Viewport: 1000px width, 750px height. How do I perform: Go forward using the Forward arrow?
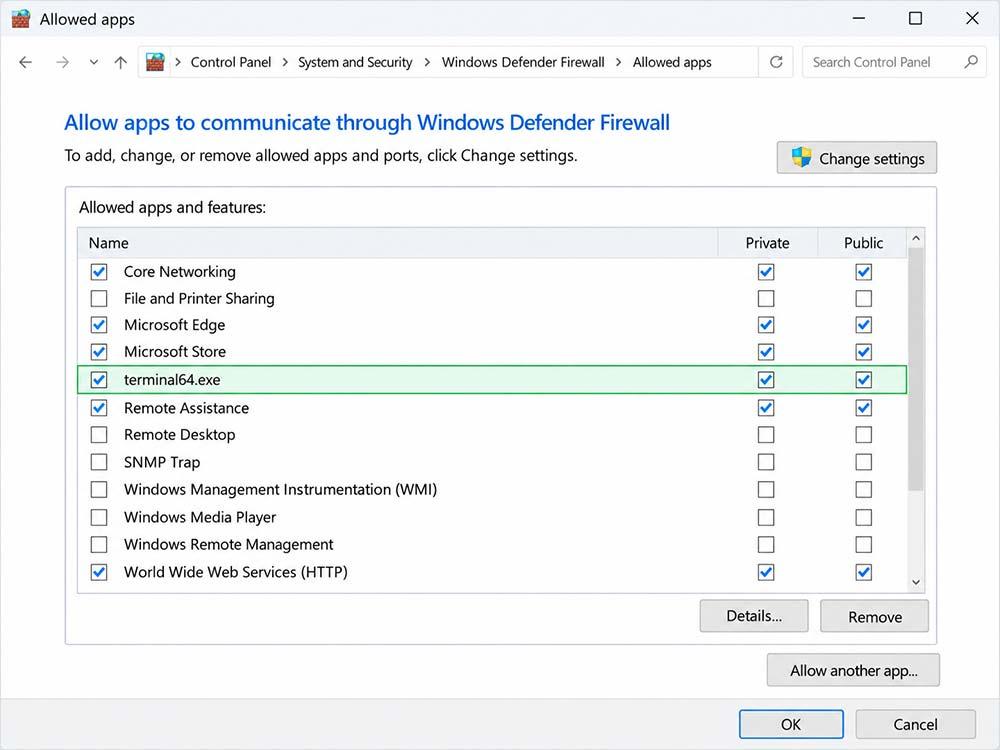click(x=62, y=62)
